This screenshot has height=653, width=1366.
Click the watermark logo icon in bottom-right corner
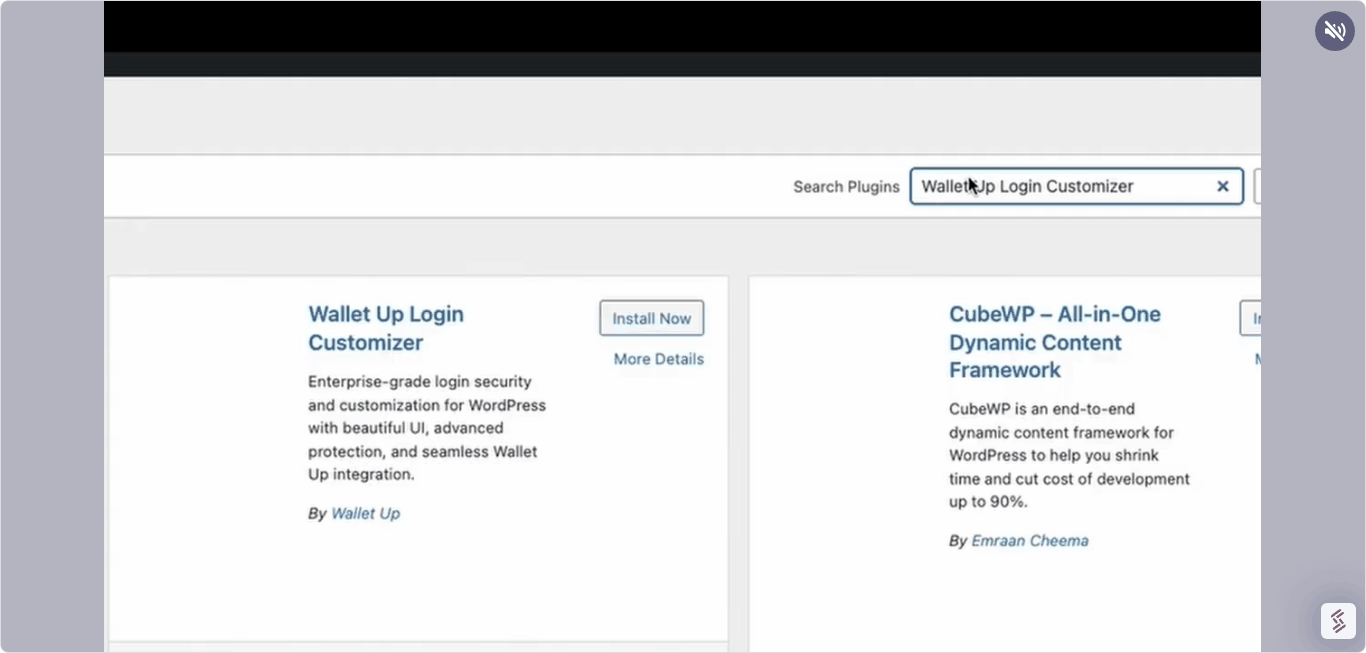point(1338,620)
